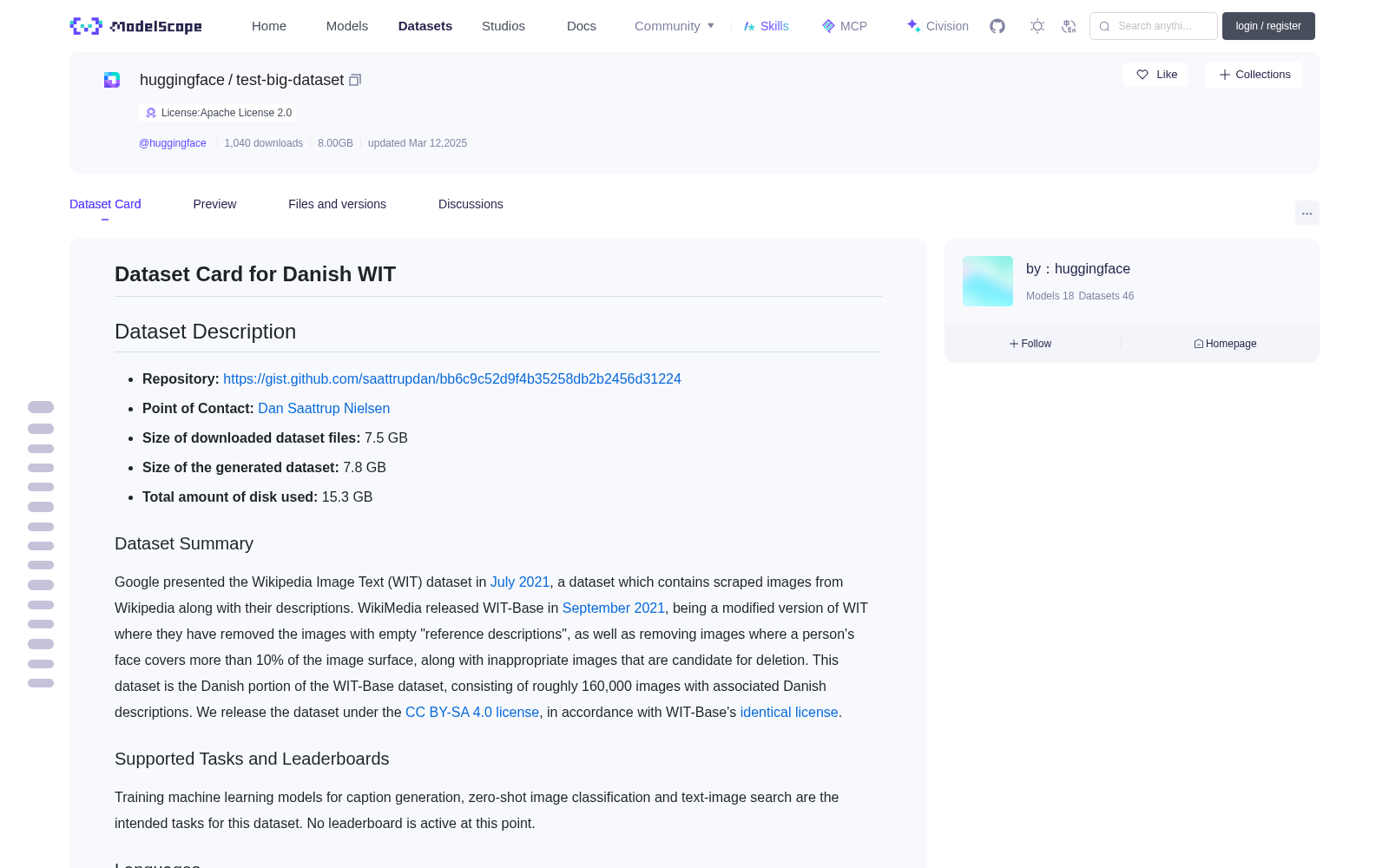Open the identical license link
The height and width of the screenshot is (868, 1389).
pyautogui.click(x=789, y=713)
